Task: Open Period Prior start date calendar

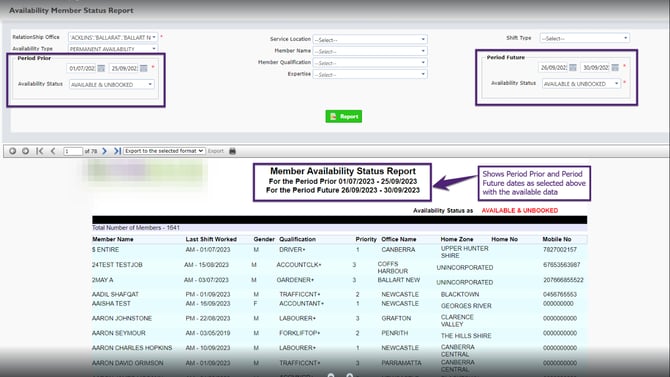Action: click(101, 68)
